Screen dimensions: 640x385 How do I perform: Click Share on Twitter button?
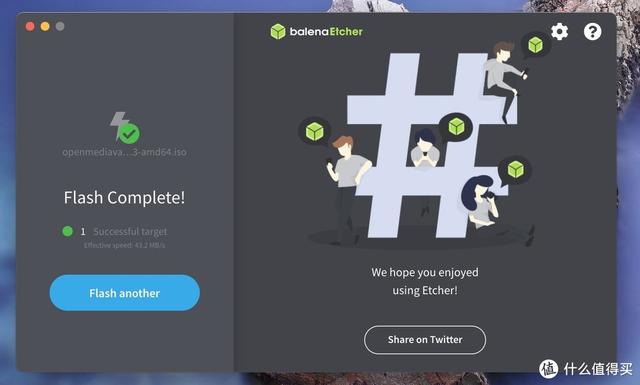[425, 340]
